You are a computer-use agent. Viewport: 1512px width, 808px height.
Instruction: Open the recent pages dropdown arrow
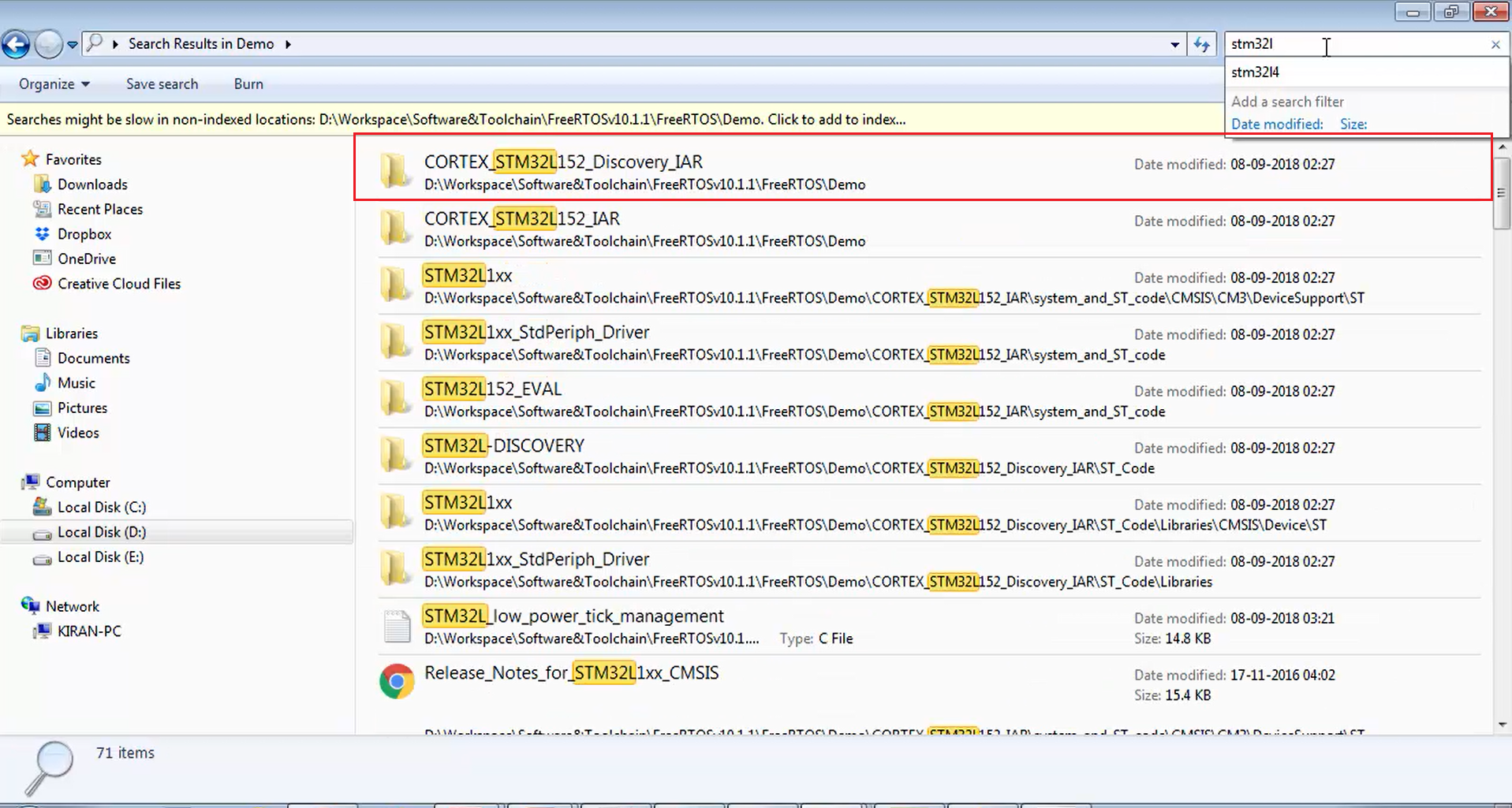[x=73, y=45]
